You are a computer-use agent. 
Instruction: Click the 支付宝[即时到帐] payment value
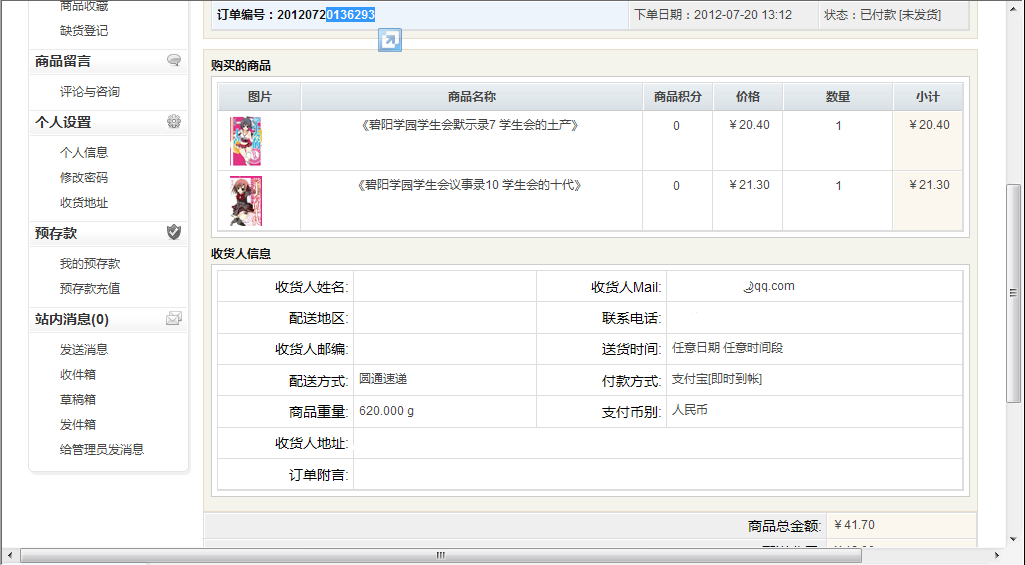[x=716, y=379]
